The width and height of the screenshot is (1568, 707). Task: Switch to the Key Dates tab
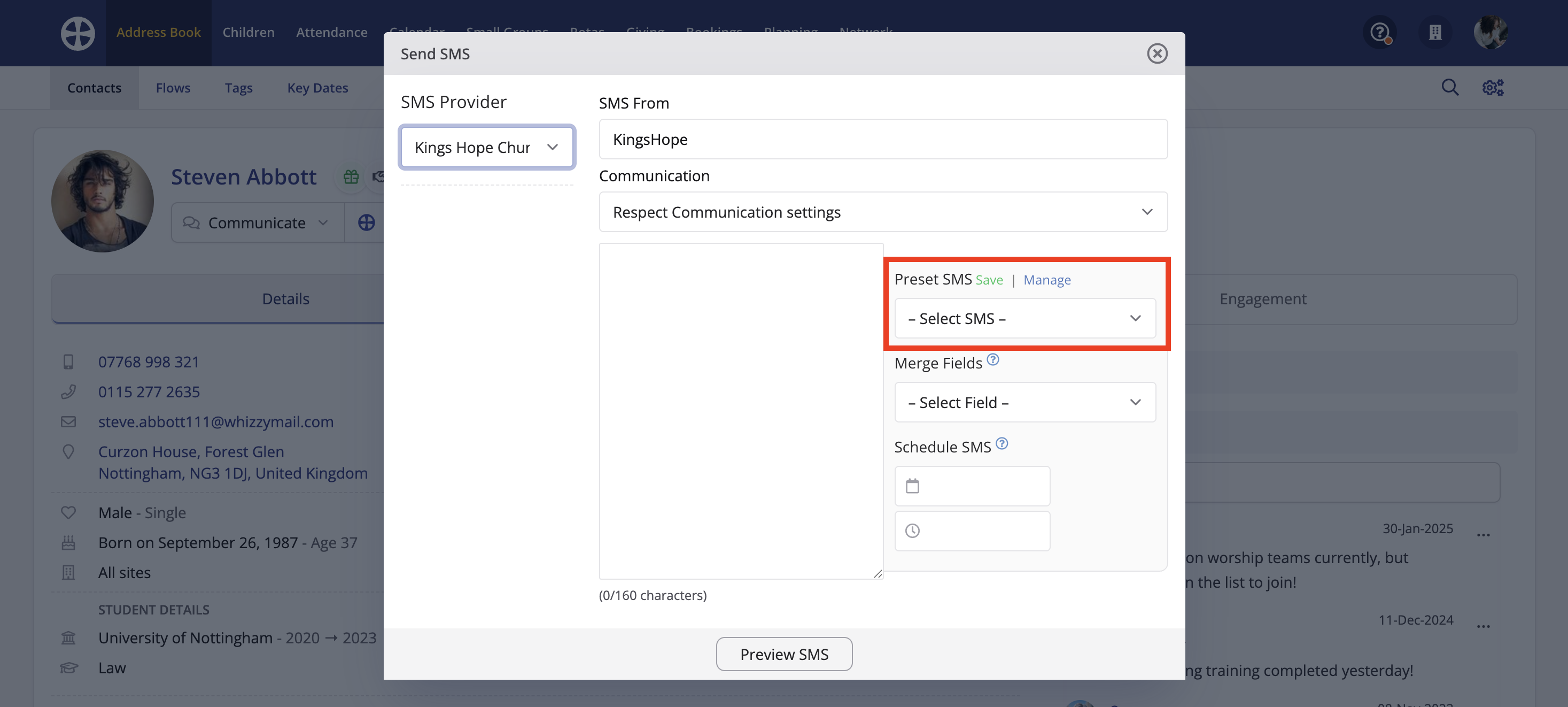(318, 88)
